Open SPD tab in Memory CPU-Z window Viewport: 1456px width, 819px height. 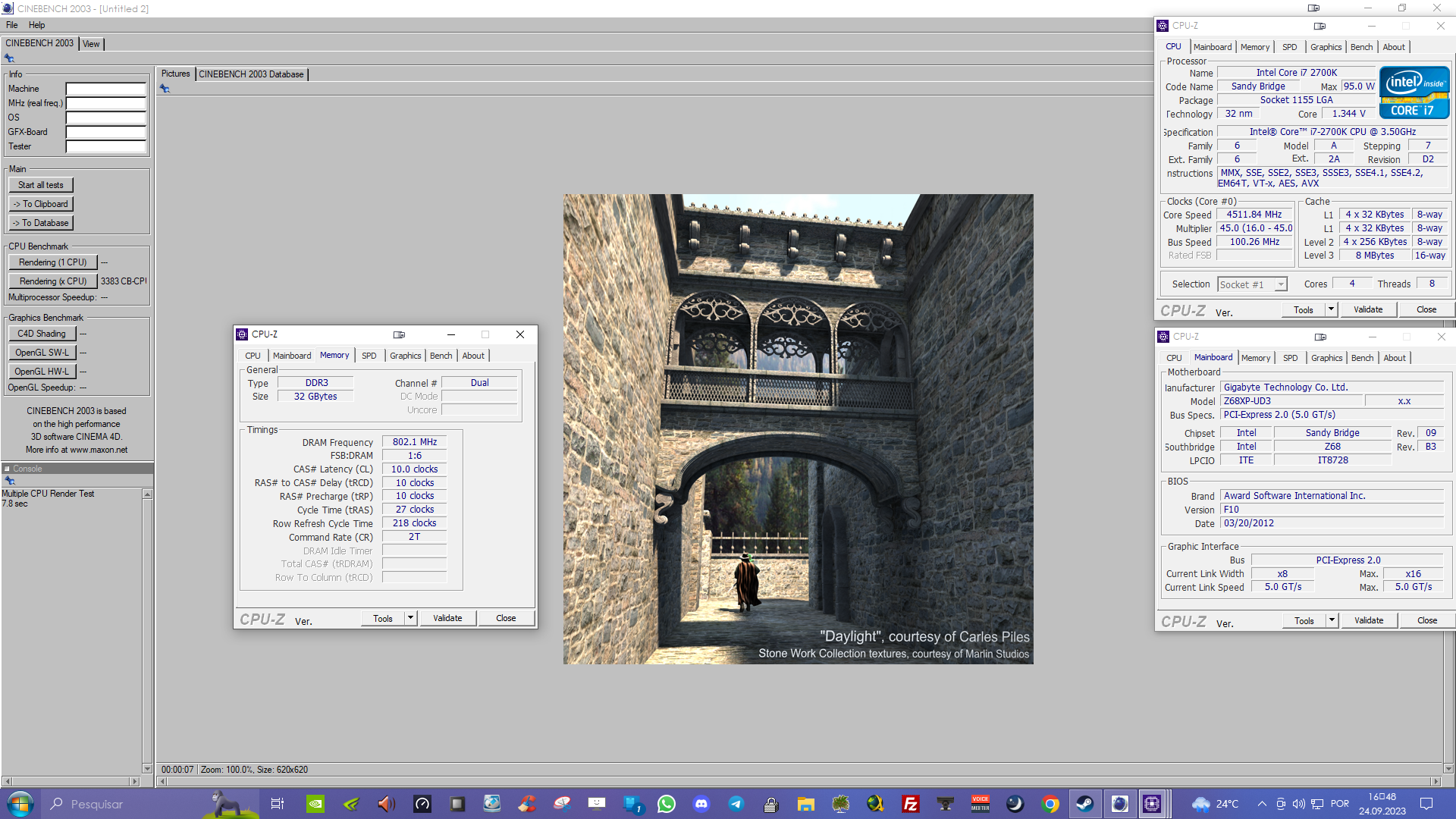click(x=369, y=356)
